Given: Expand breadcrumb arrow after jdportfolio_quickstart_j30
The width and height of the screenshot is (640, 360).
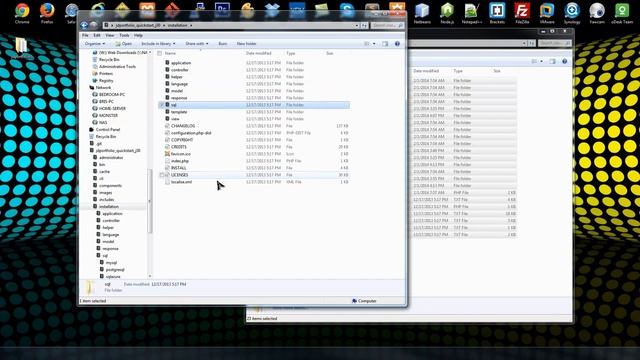Looking at the screenshot, I should tap(164, 25).
